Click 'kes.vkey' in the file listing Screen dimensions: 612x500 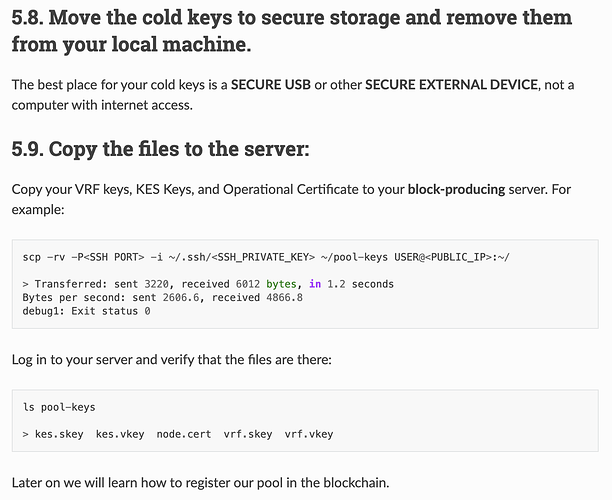pos(120,434)
